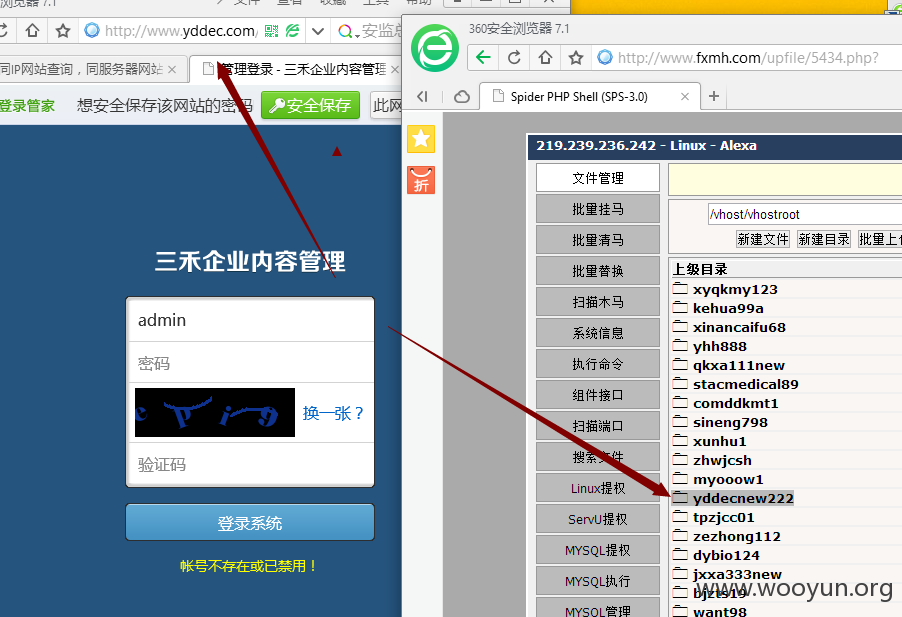Click 登录系统 button
The image size is (902, 617).
point(250,523)
